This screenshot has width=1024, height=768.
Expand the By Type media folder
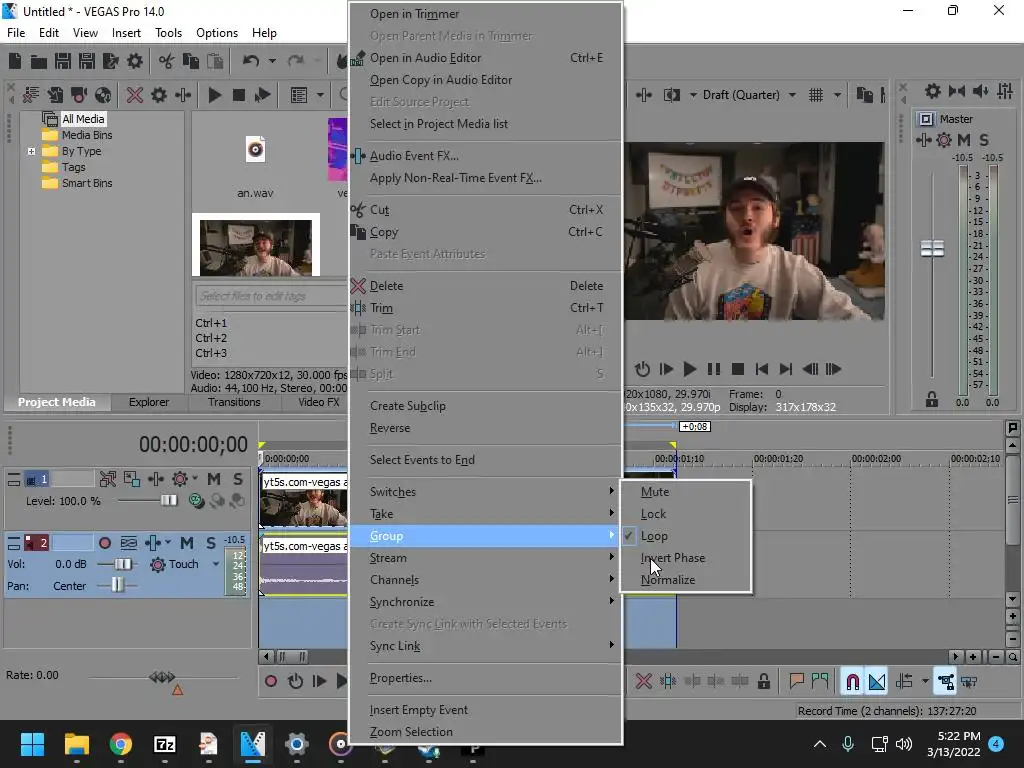tap(31, 151)
